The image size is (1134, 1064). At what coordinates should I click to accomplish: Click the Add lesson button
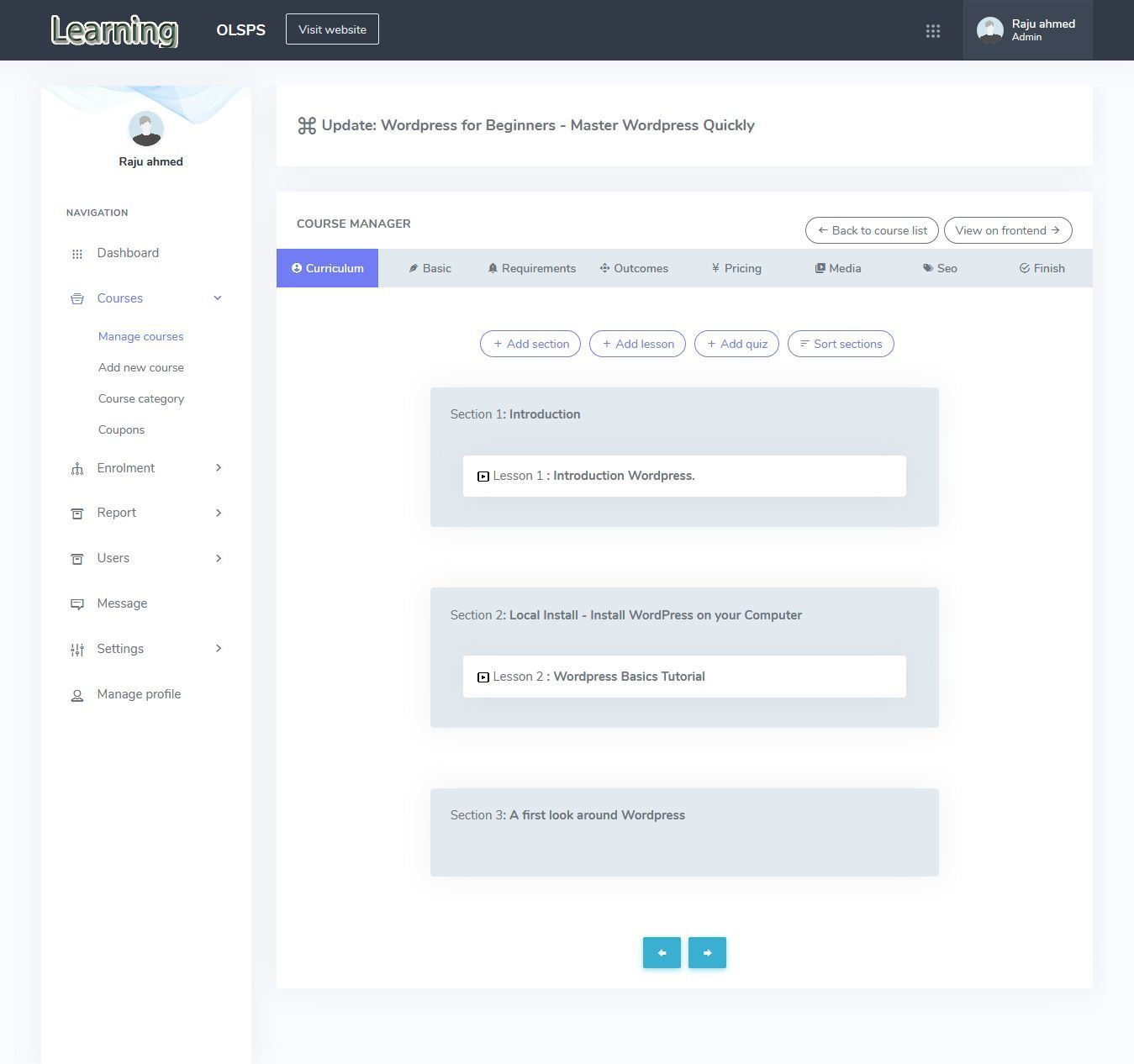(x=638, y=344)
